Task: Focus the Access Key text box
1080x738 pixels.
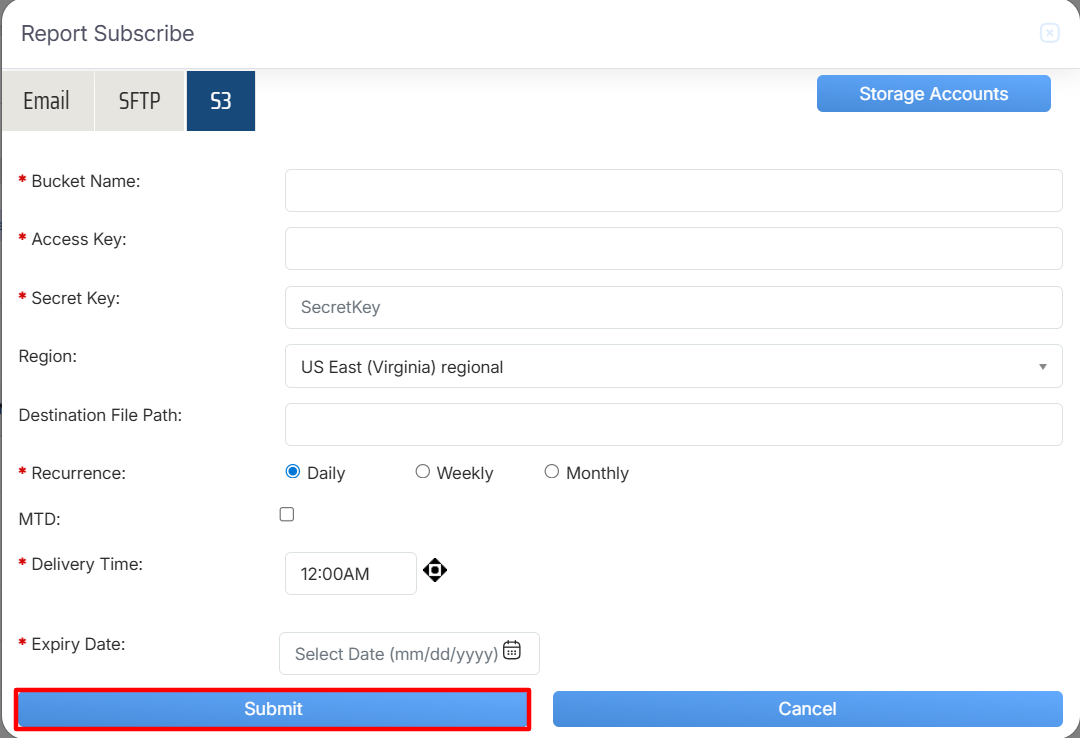Action: click(x=673, y=248)
